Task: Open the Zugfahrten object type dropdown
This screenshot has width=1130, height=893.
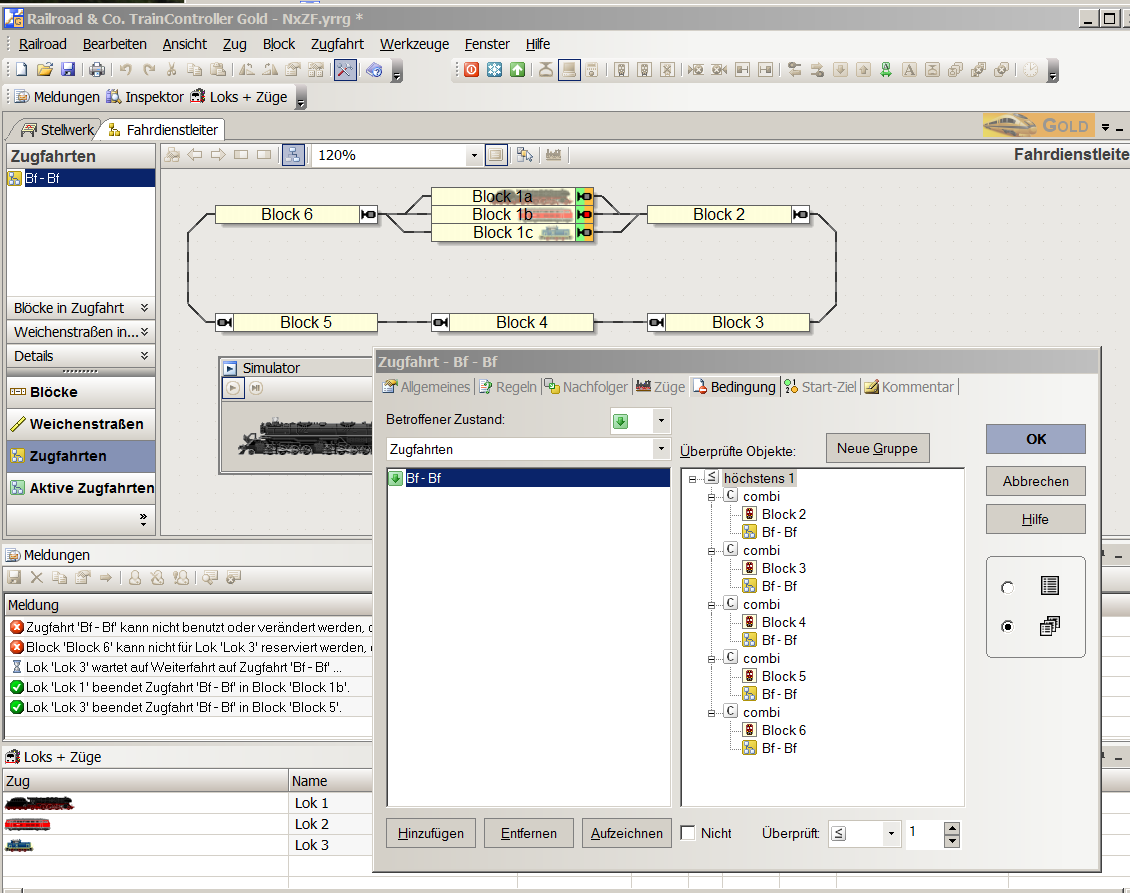Action: point(661,450)
